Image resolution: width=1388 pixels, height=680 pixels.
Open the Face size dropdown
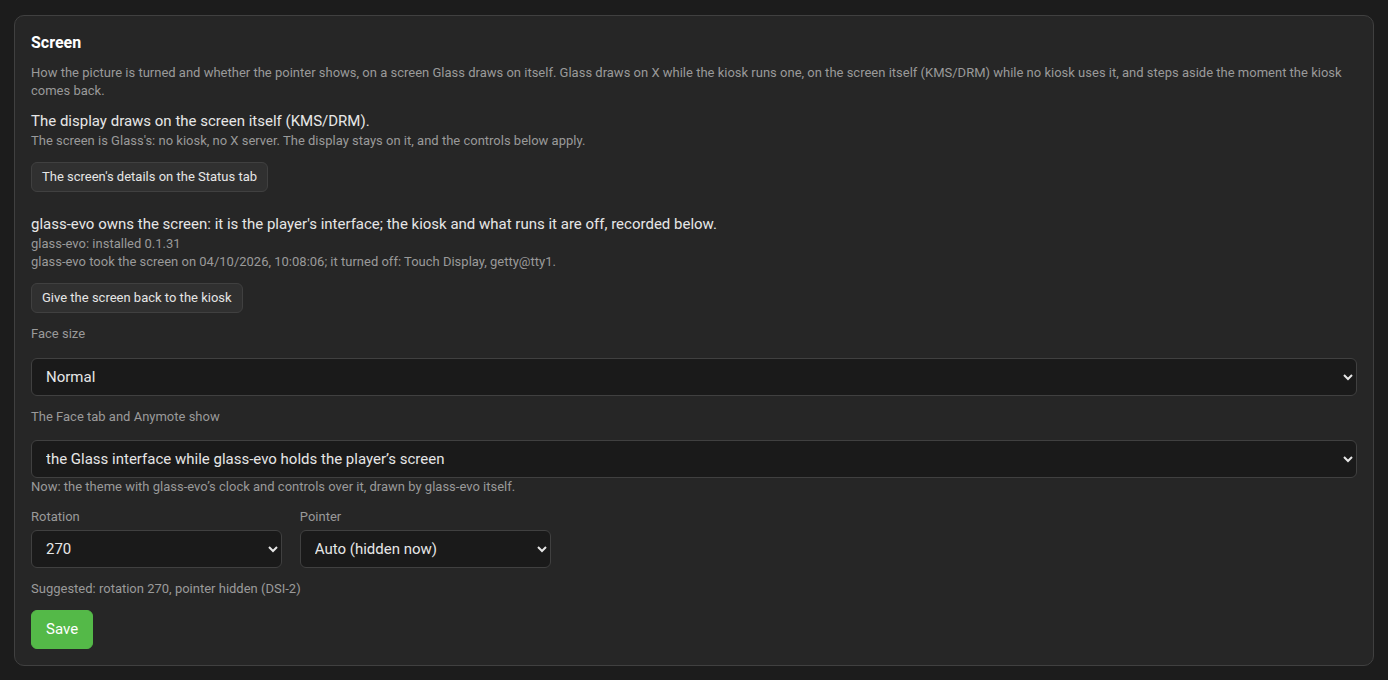[x=694, y=377]
